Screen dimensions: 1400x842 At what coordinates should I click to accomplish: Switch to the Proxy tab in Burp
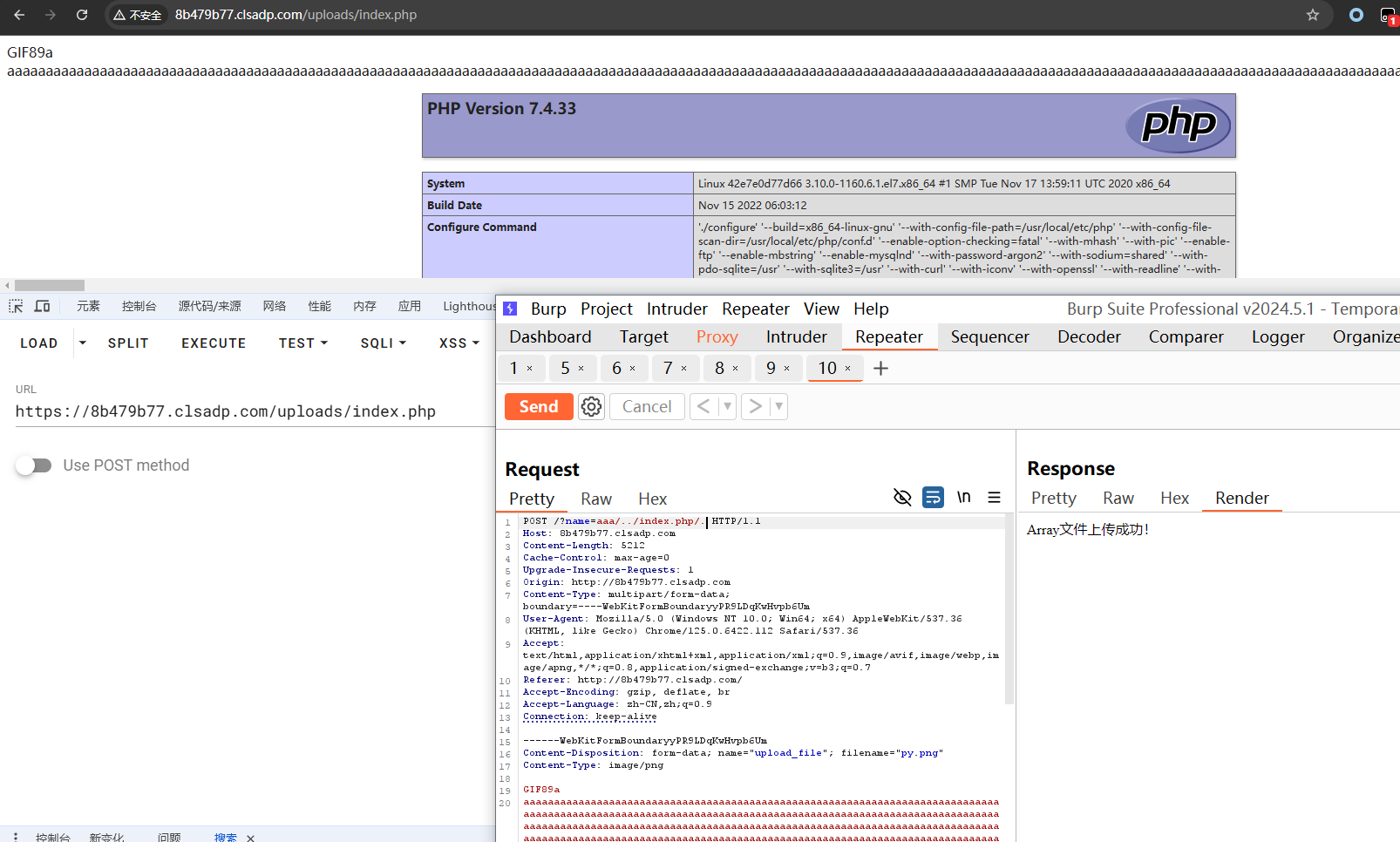point(717,337)
